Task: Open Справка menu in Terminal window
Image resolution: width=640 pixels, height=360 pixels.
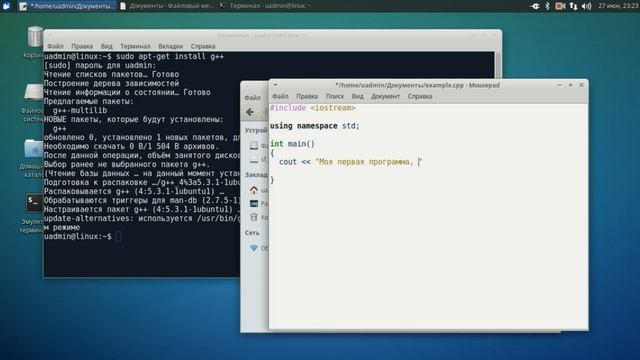Action: pyautogui.click(x=203, y=46)
